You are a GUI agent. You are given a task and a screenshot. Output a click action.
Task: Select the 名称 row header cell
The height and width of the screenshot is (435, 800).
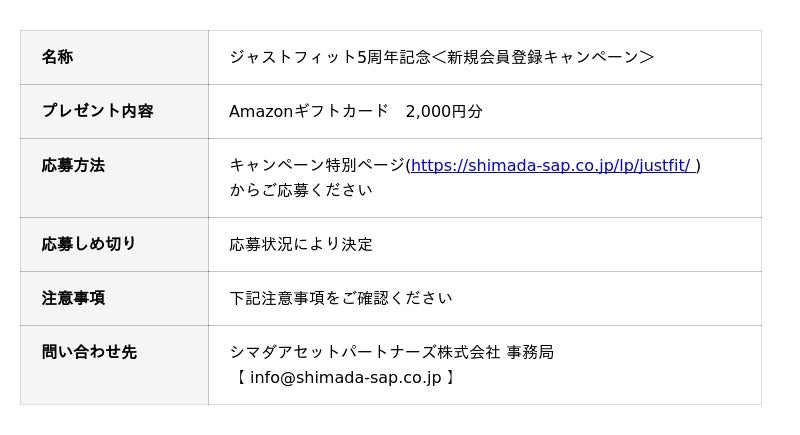[x=57, y=57]
